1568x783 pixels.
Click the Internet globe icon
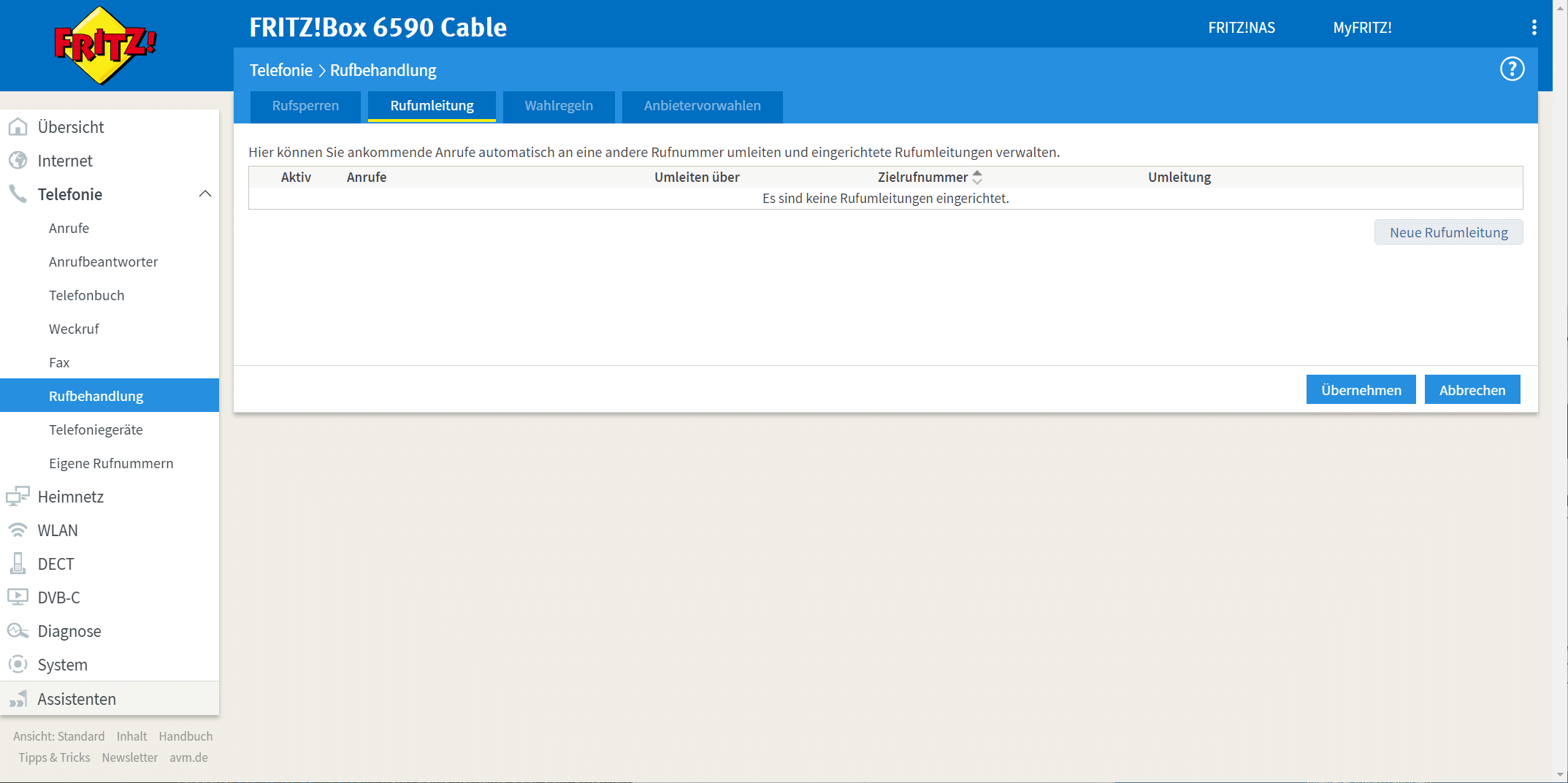[18, 161]
